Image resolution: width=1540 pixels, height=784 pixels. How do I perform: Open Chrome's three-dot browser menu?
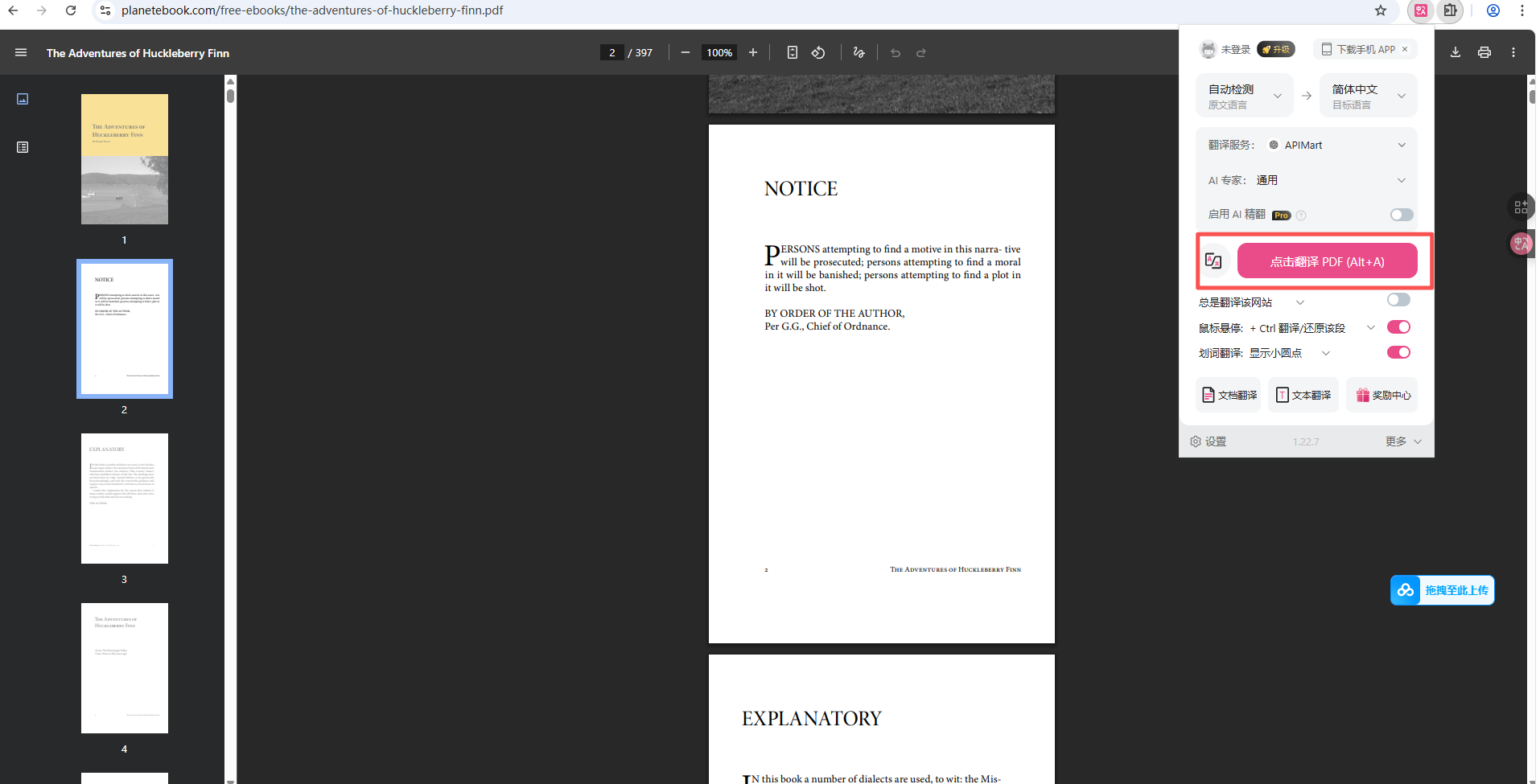pos(1522,10)
